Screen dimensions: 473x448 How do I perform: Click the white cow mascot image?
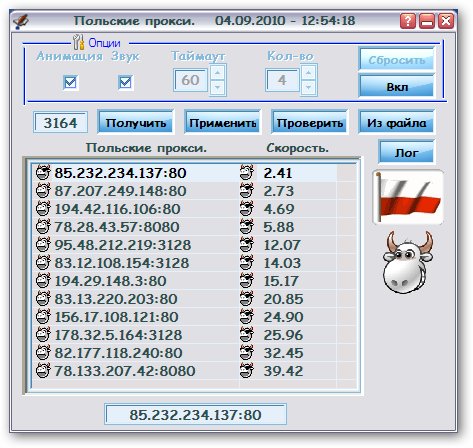click(408, 262)
